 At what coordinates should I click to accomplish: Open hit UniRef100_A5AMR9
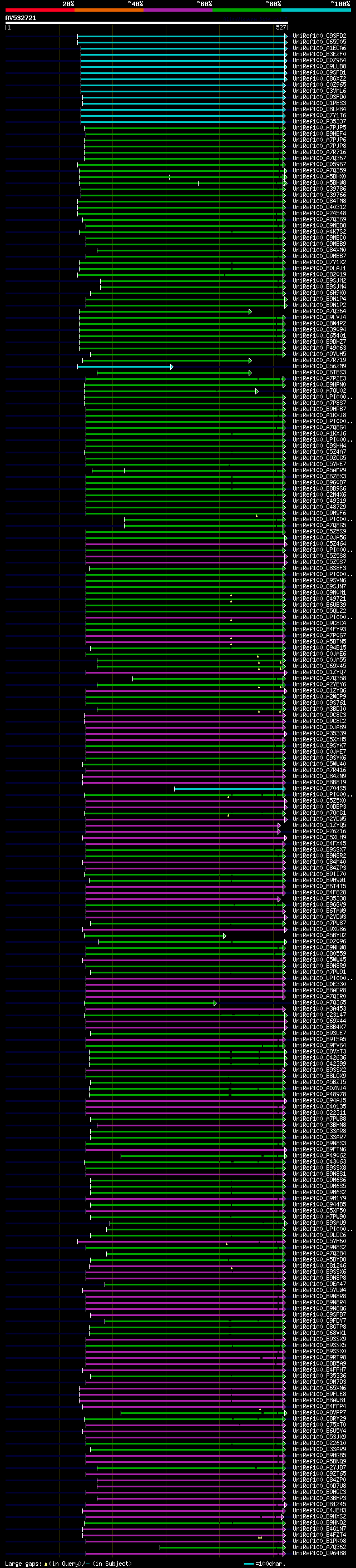tap(319, 471)
